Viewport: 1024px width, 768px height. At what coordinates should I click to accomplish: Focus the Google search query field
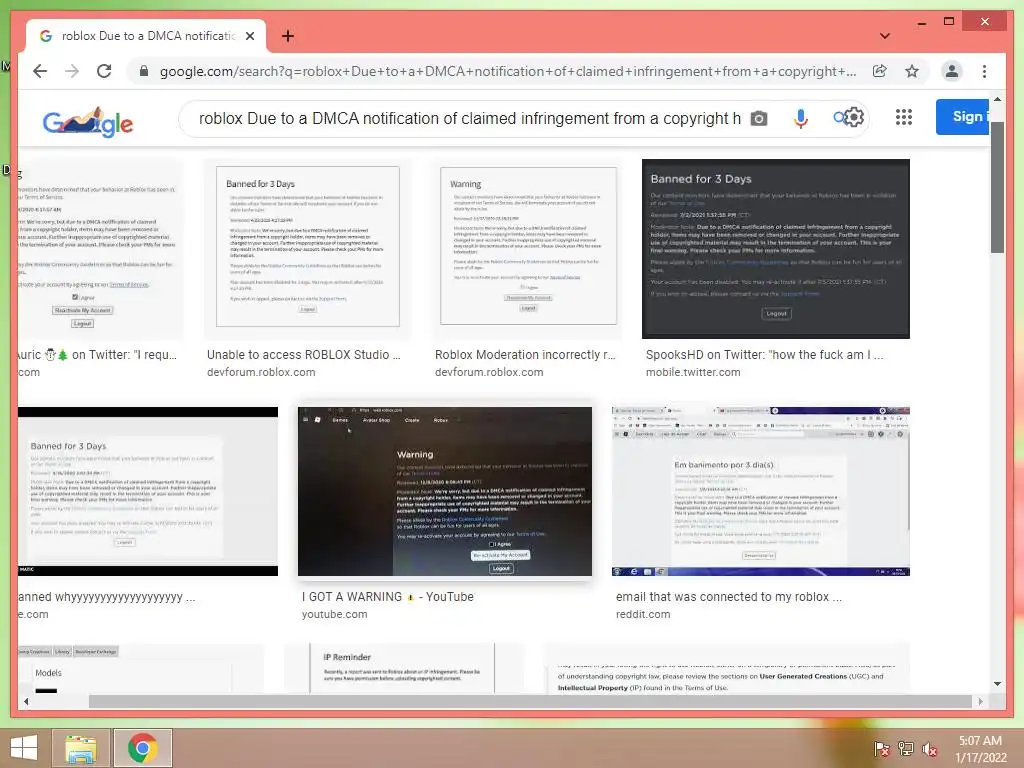coord(469,118)
